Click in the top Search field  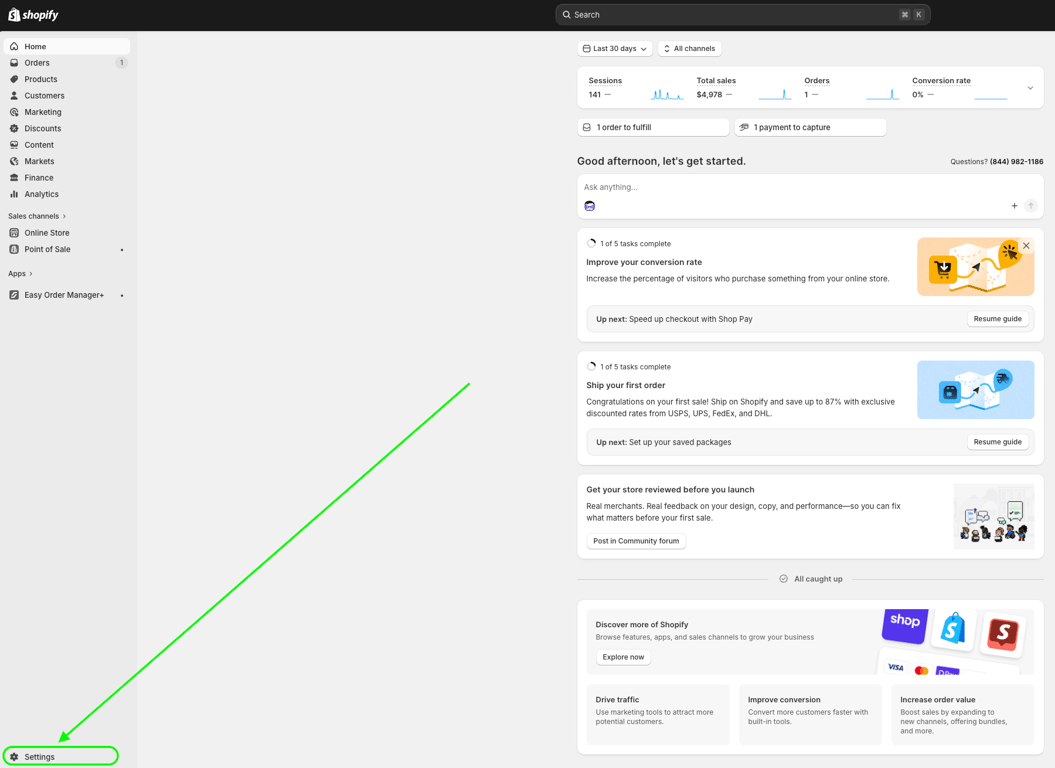(743, 15)
